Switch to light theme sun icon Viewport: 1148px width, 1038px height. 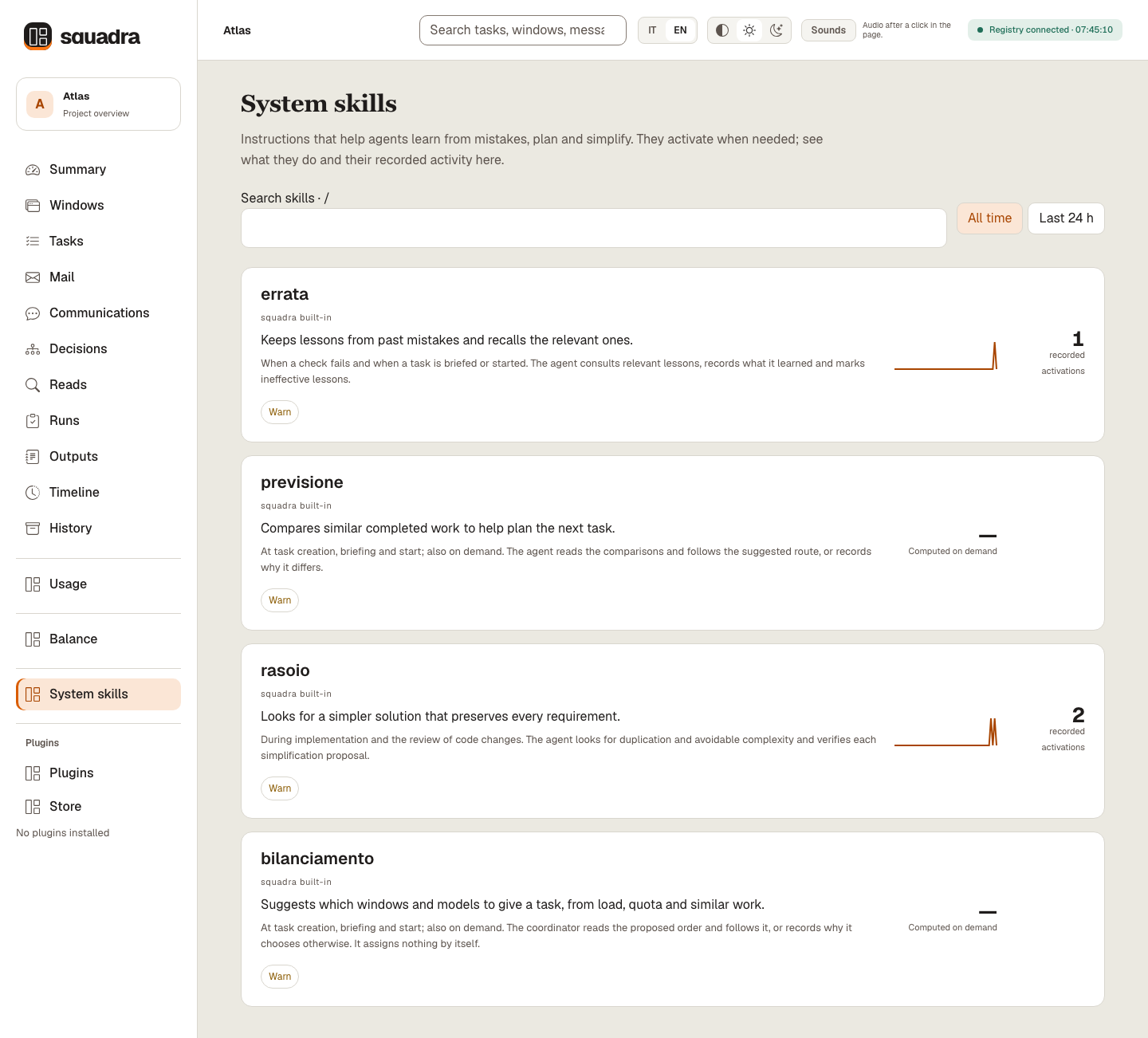pyautogui.click(x=749, y=30)
